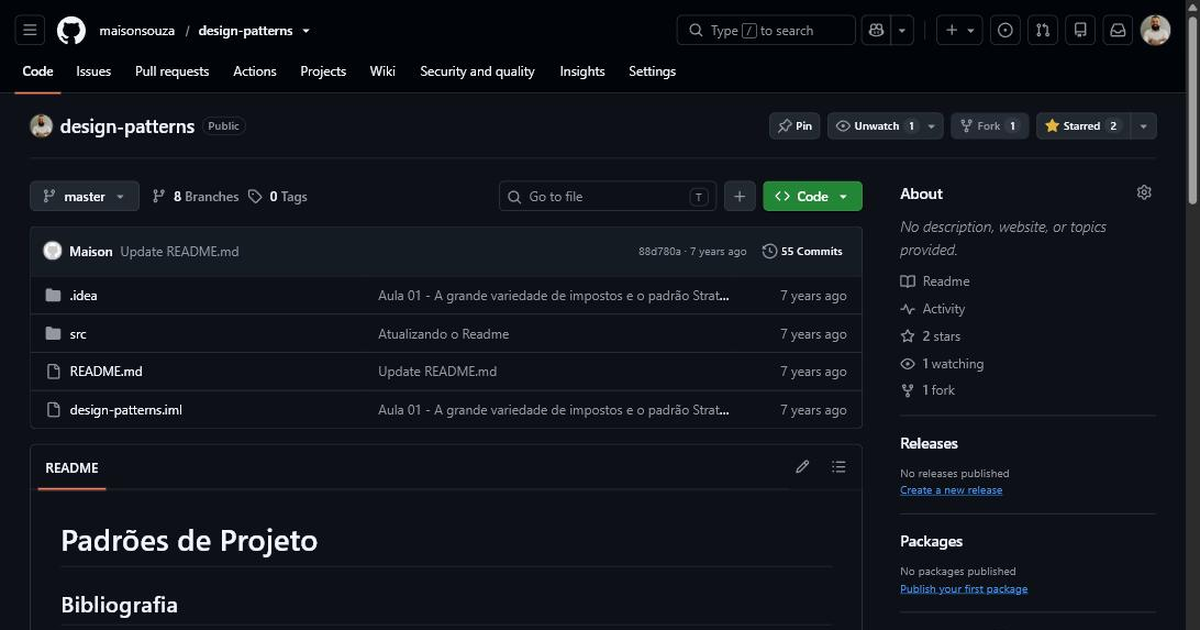Click the star icon beside 2 stars
The image size is (1200, 630).
(907, 336)
